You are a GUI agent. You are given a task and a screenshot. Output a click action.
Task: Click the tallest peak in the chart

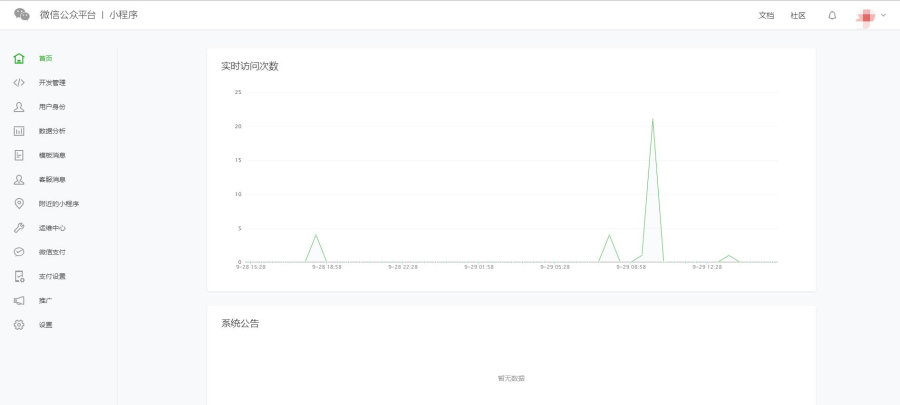(653, 119)
